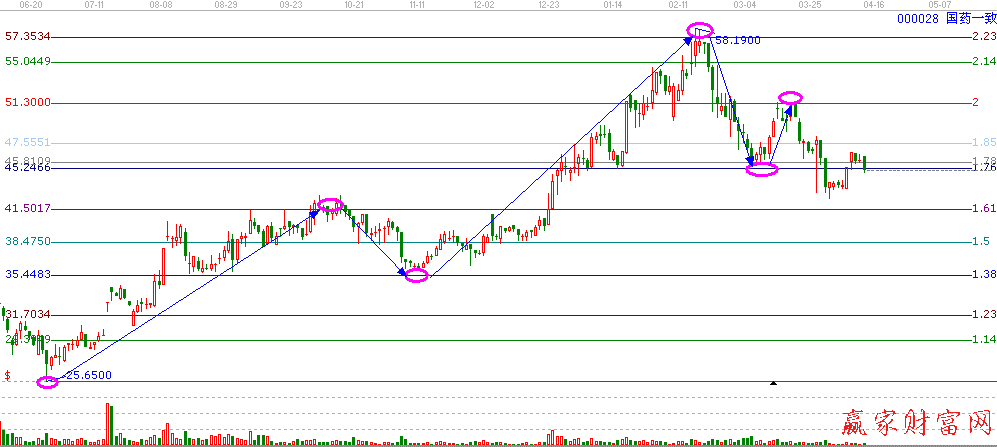Click the magenta ellipse at the 58.1900 peak

tap(700, 31)
